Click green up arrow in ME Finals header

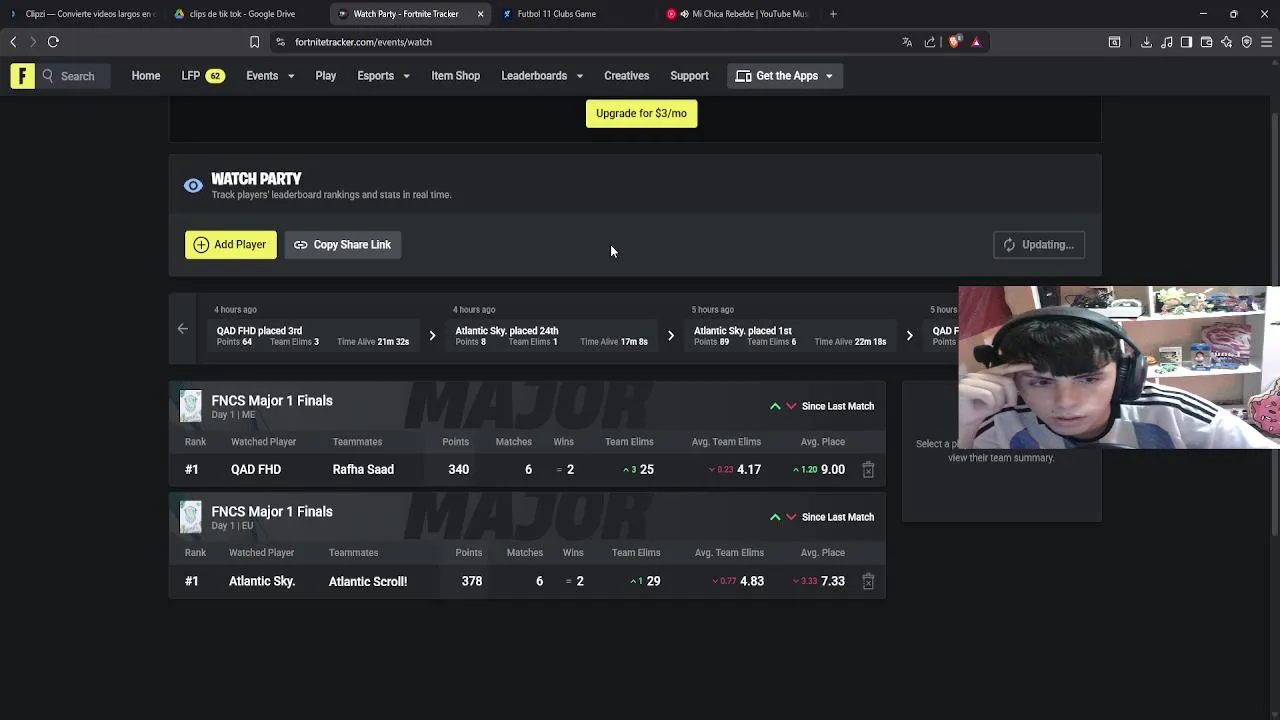[775, 406]
